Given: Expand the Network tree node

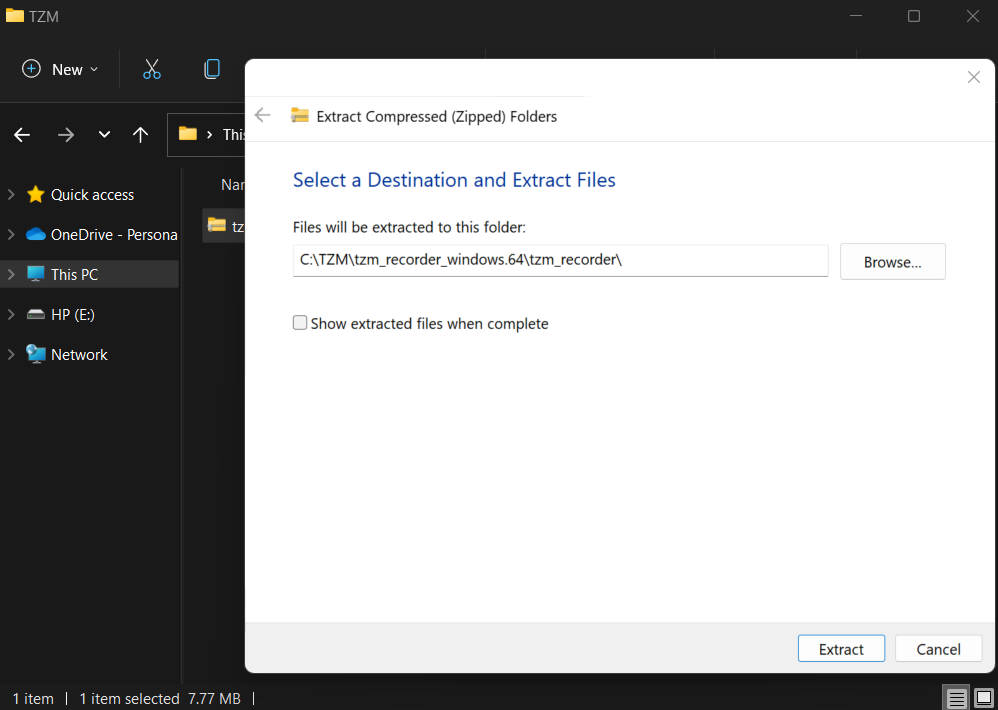Looking at the screenshot, I should [11, 354].
